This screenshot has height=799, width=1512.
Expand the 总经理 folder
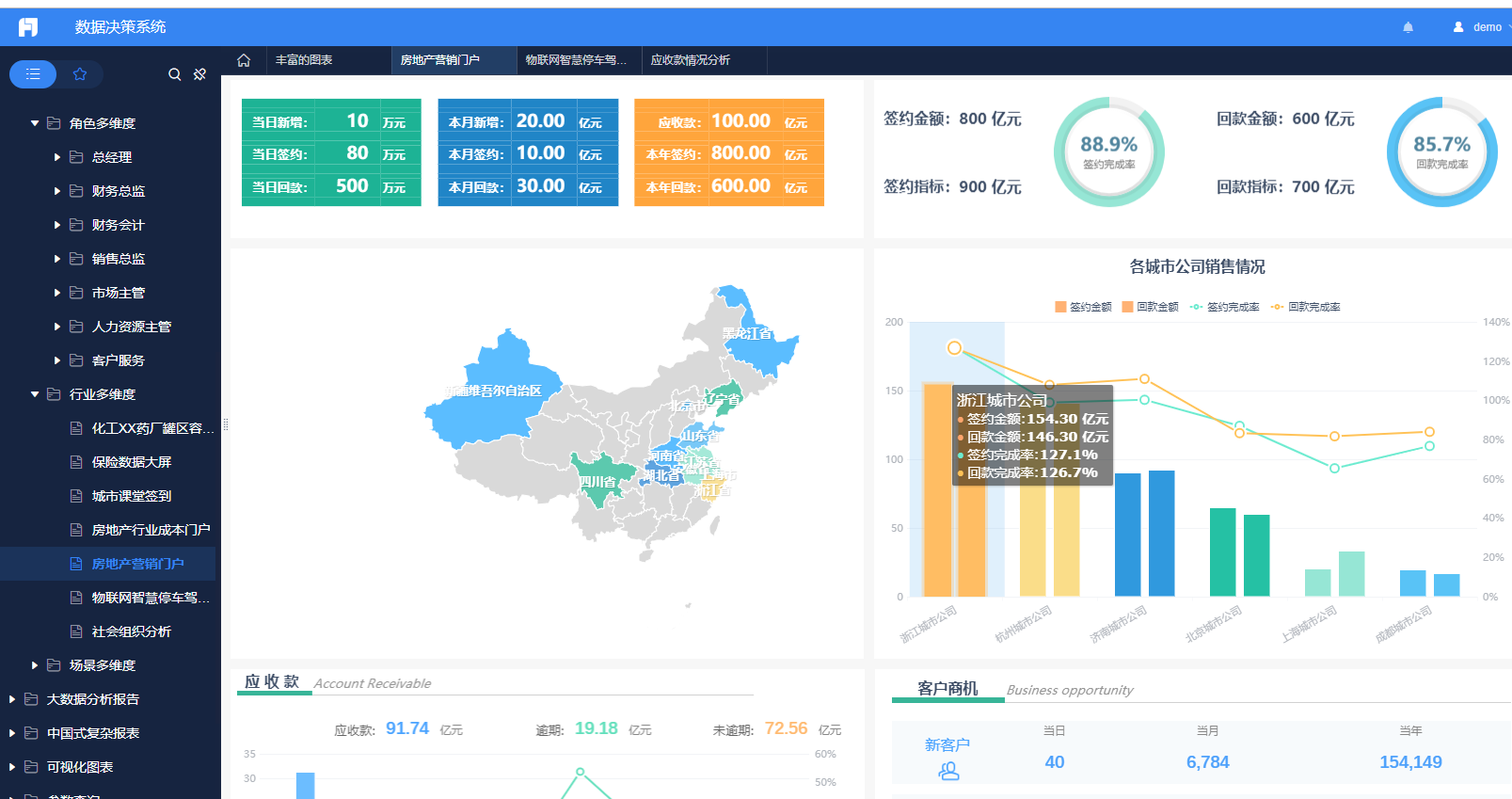tap(57, 157)
